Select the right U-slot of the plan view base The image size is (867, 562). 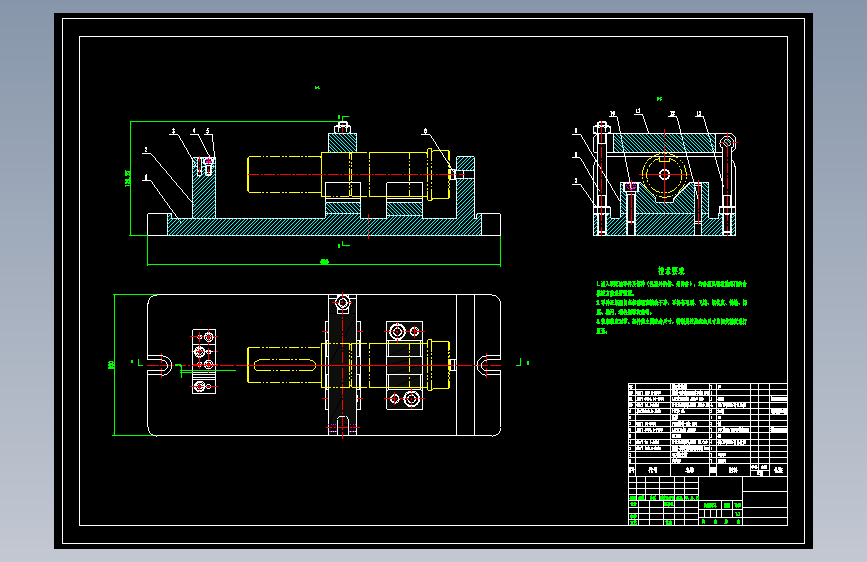pos(488,365)
